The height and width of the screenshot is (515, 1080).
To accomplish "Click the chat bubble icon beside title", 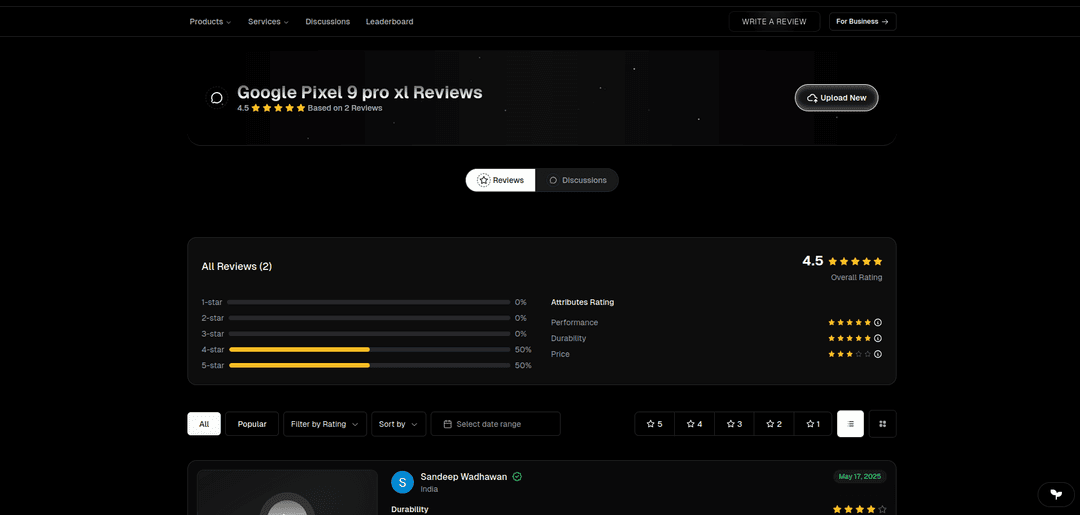I will tap(216, 98).
